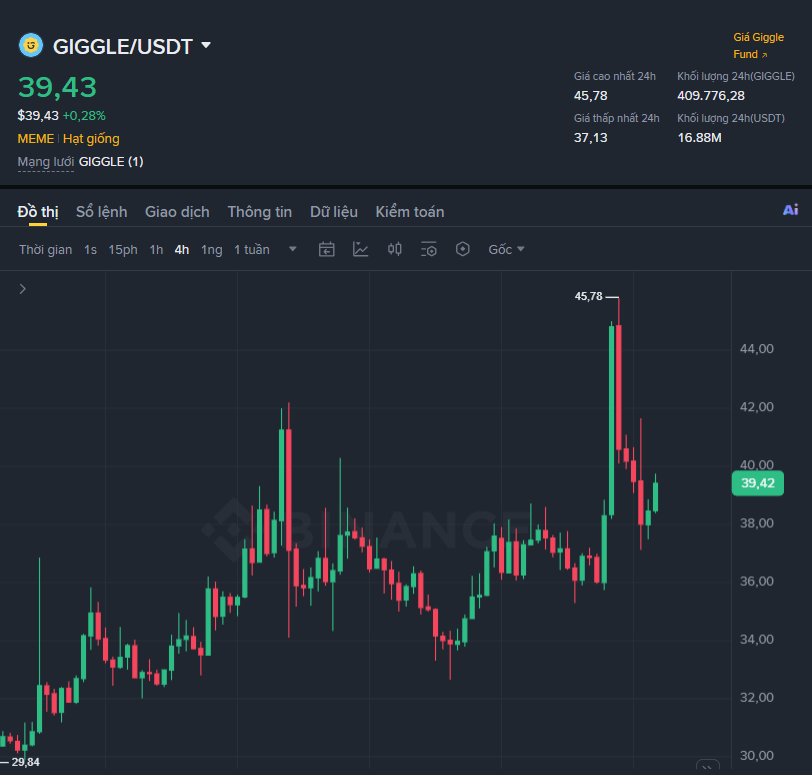The width and height of the screenshot is (812, 775).
Task: Expand more time intervals dropdown arrow
Action: tap(293, 249)
